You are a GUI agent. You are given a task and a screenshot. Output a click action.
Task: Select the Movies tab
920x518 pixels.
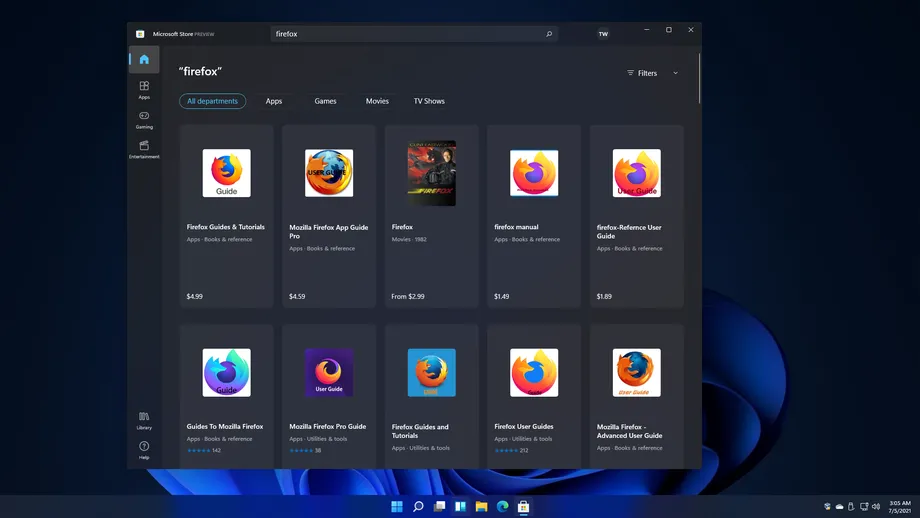point(377,101)
